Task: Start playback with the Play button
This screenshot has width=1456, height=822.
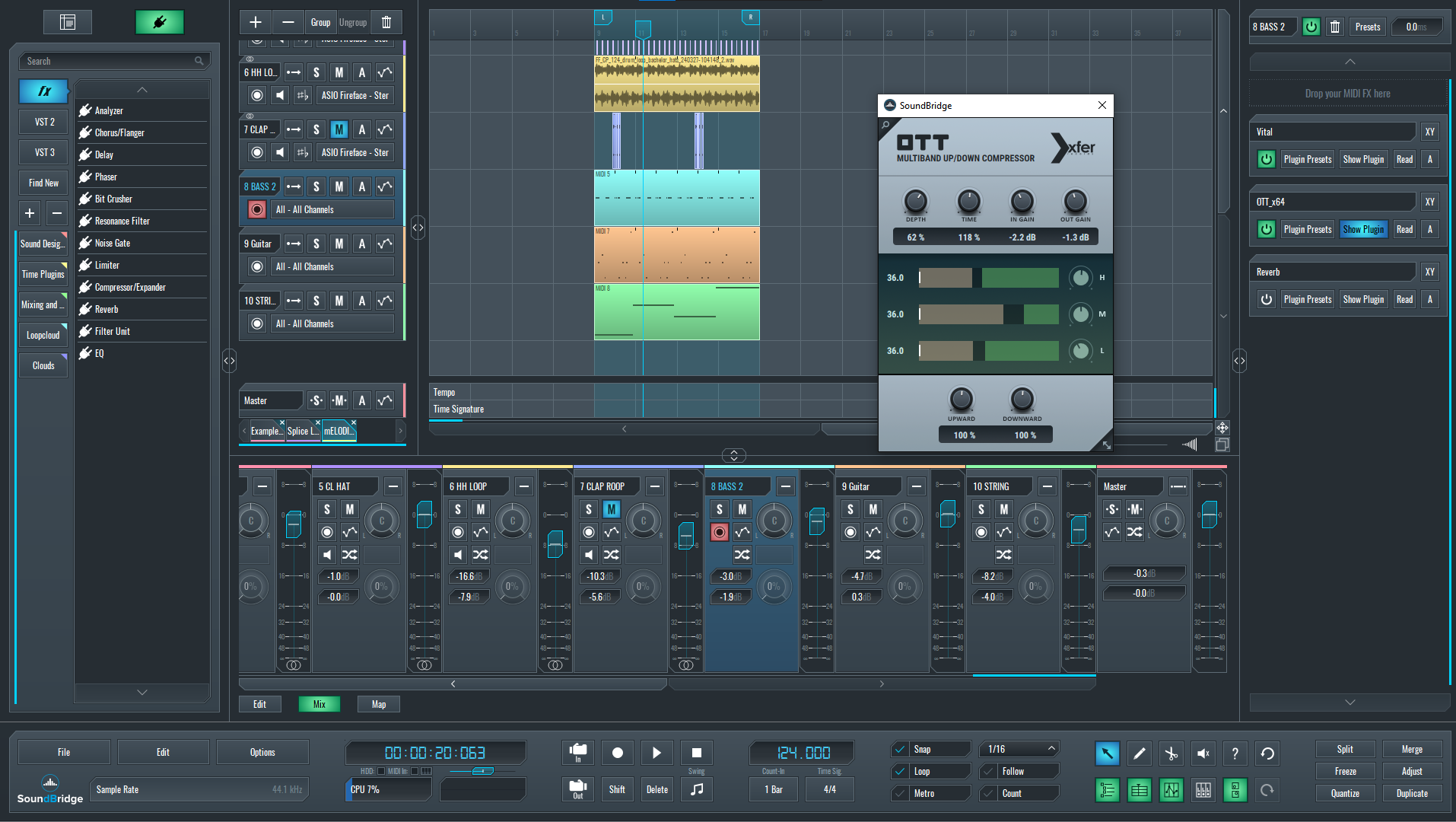Action: [656, 753]
